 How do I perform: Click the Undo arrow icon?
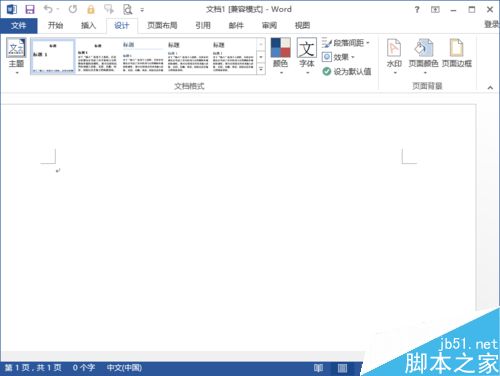pos(48,9)
